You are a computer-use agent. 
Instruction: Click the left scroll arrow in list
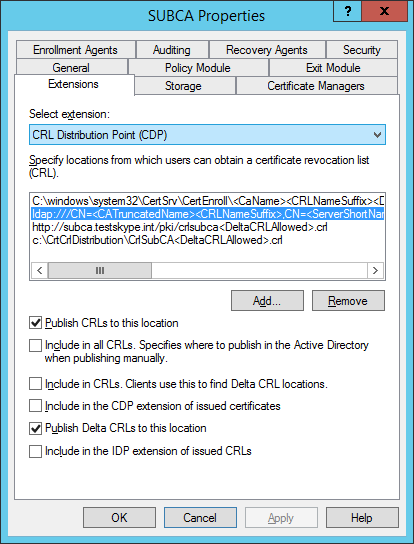40,270
